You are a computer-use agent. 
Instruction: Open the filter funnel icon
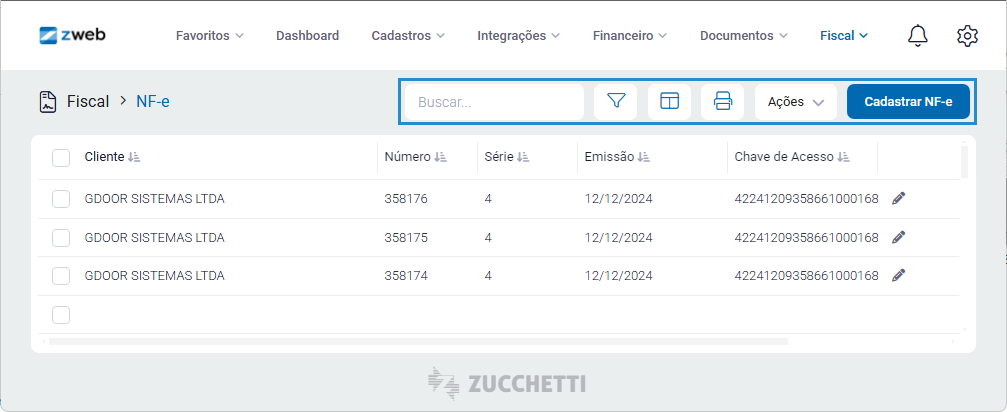pyautogui.click(x=615, y=101)
